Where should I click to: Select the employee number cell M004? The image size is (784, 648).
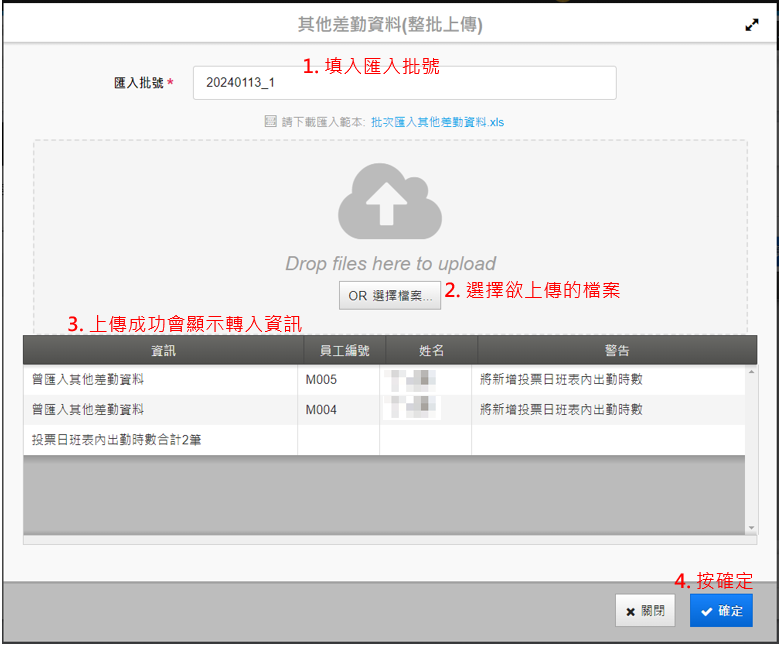(x=321, y=410)
